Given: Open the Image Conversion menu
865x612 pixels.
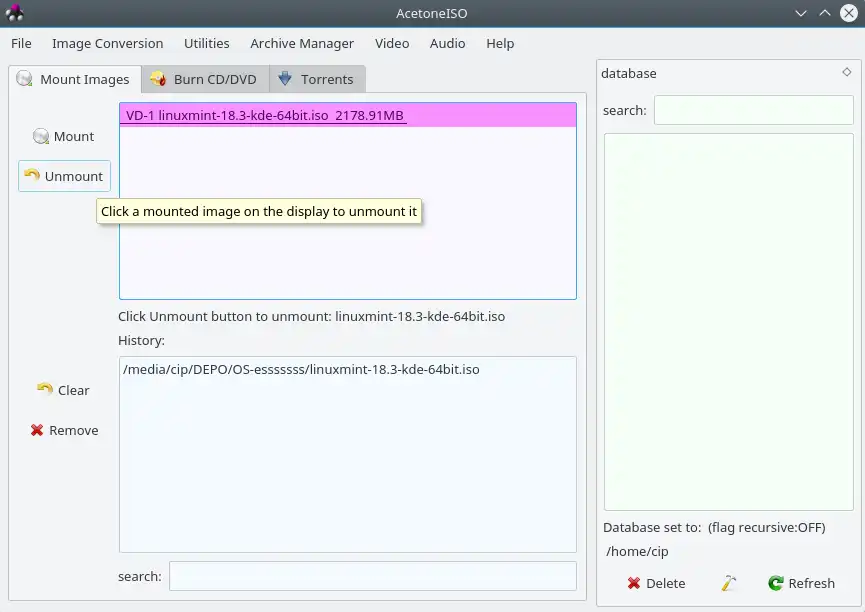Looking at the screenshot, I should (108, 44).
